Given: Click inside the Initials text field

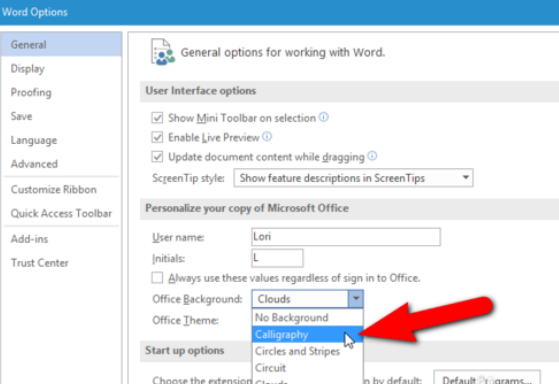Looking at the screenshot, I should point(277,258).
